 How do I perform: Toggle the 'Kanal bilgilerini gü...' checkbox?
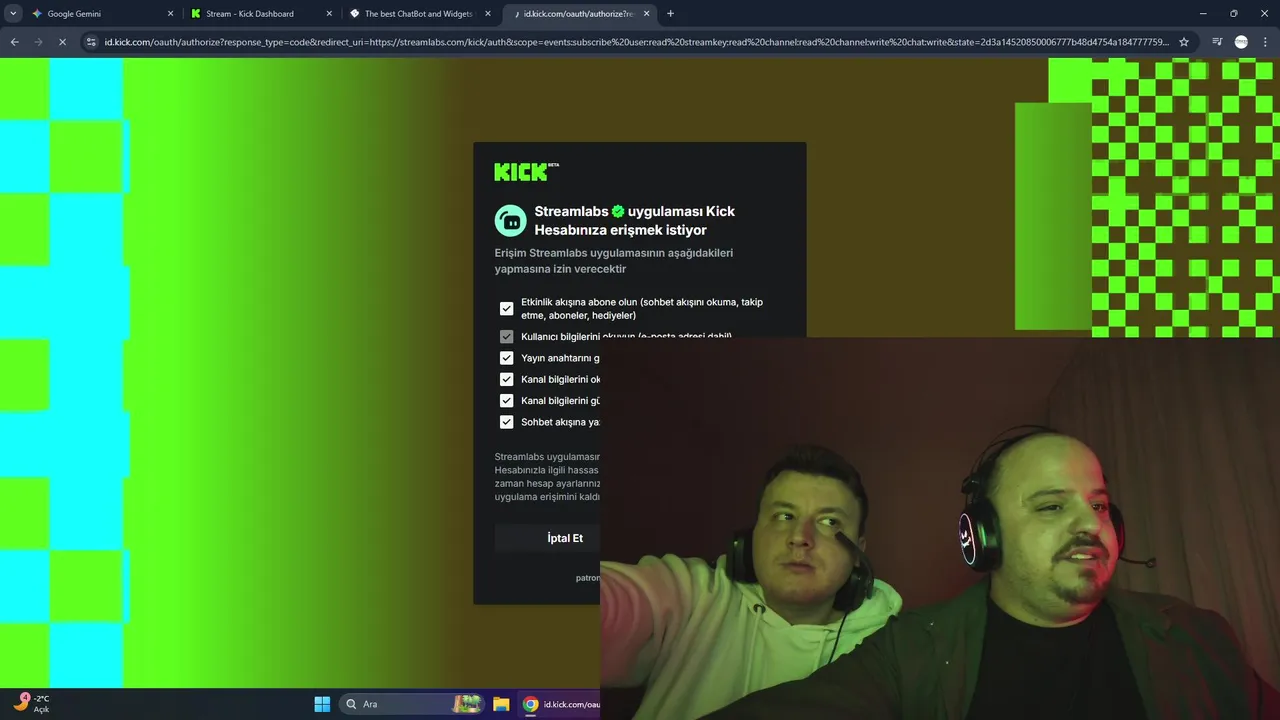pyautogui.click(x=506, y=401)
